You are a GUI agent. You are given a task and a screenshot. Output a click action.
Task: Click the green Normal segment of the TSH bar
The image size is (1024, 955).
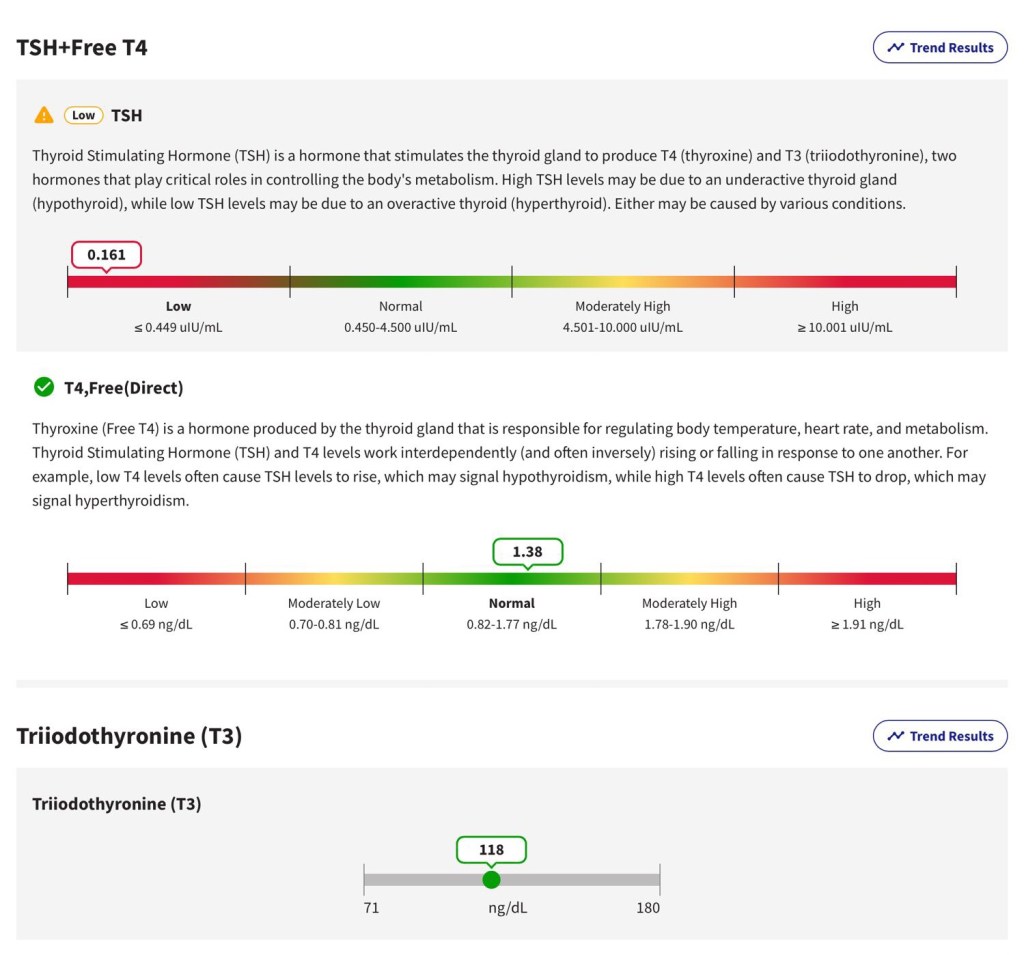[400, 282]
